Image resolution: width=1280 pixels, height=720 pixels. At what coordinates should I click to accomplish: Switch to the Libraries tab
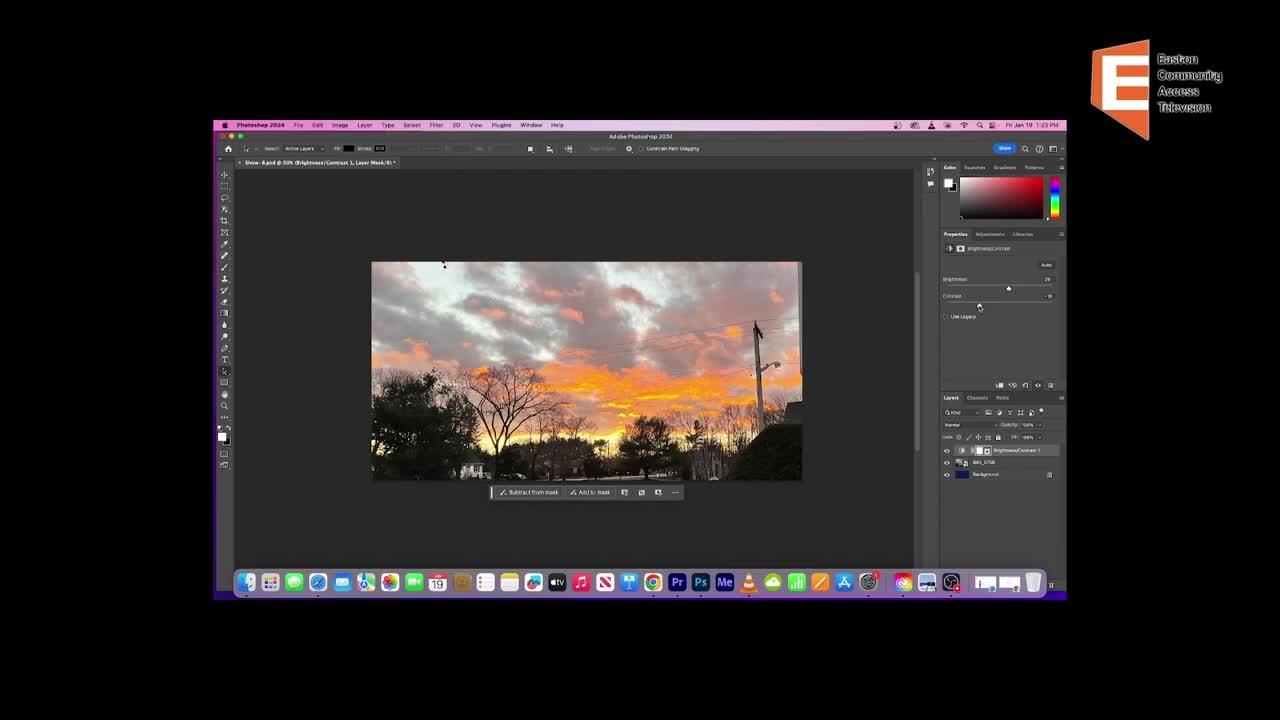(1022, 234)
